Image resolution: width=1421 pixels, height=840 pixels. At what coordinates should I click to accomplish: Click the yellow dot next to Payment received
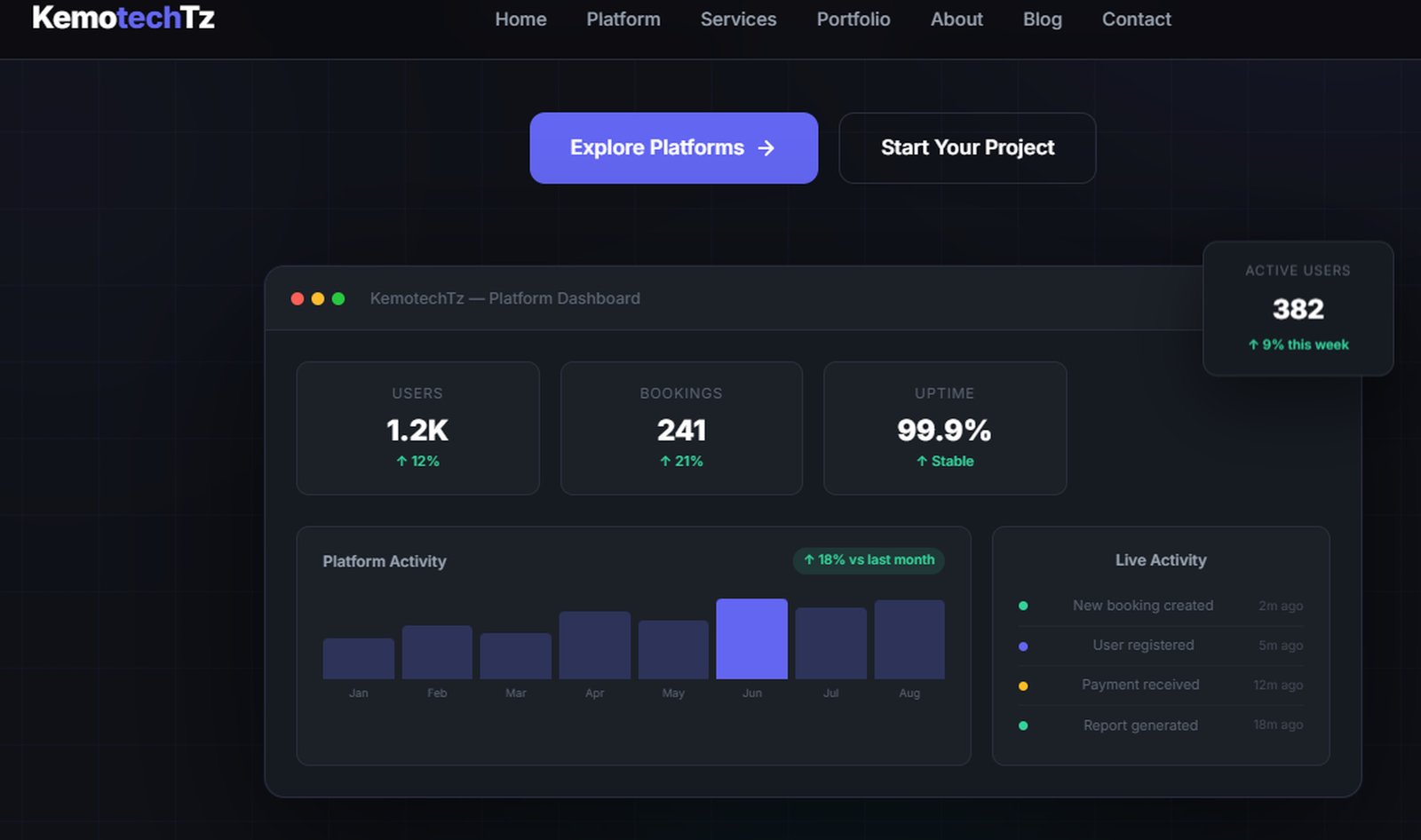click(x=1023, y=685)
